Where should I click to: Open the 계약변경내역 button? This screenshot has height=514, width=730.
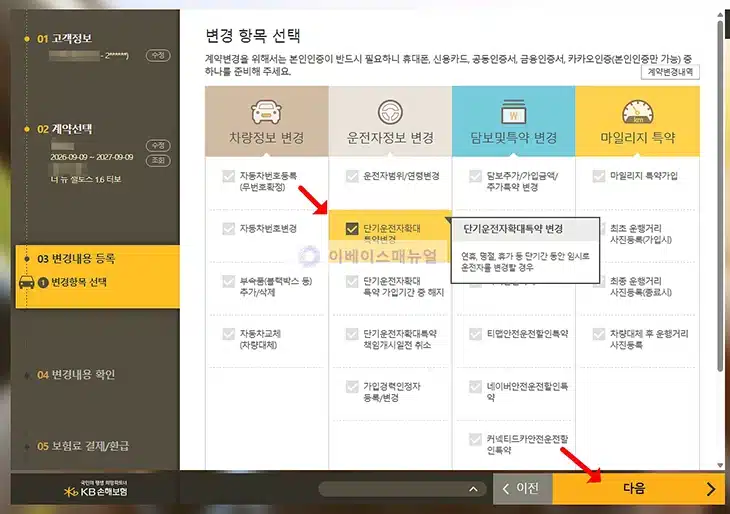tap(670, 72)
